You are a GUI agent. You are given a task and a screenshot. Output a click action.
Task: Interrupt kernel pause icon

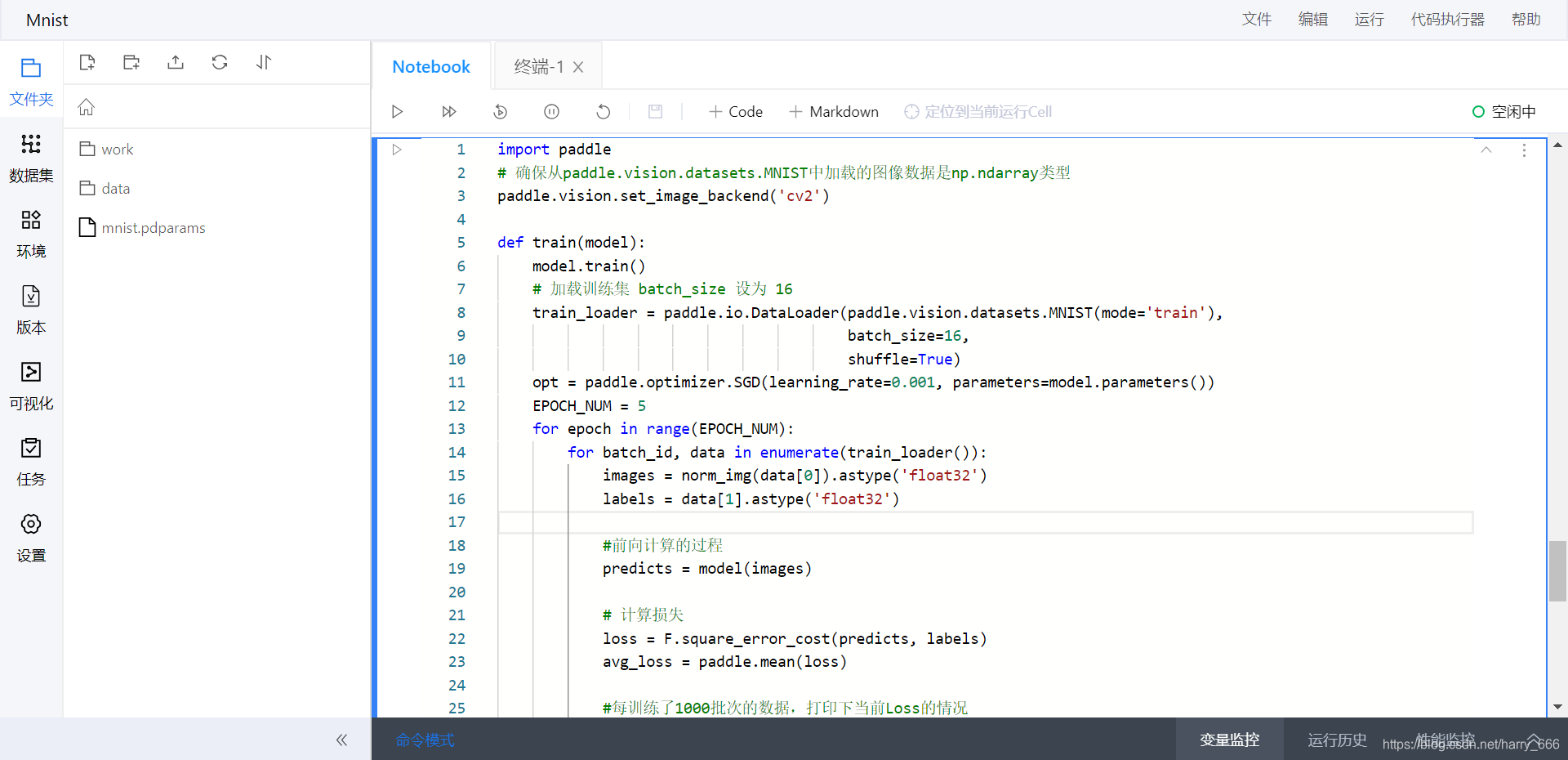click(552, 112)
